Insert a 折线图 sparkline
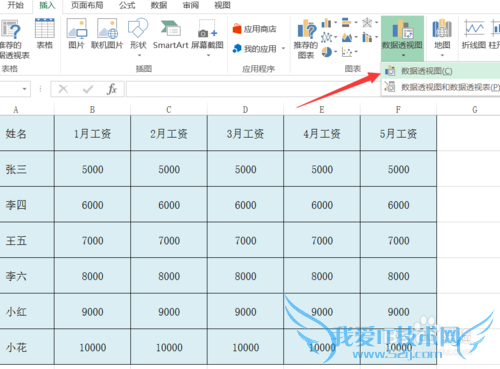500x369 pixels. click(x=474, y=34)
